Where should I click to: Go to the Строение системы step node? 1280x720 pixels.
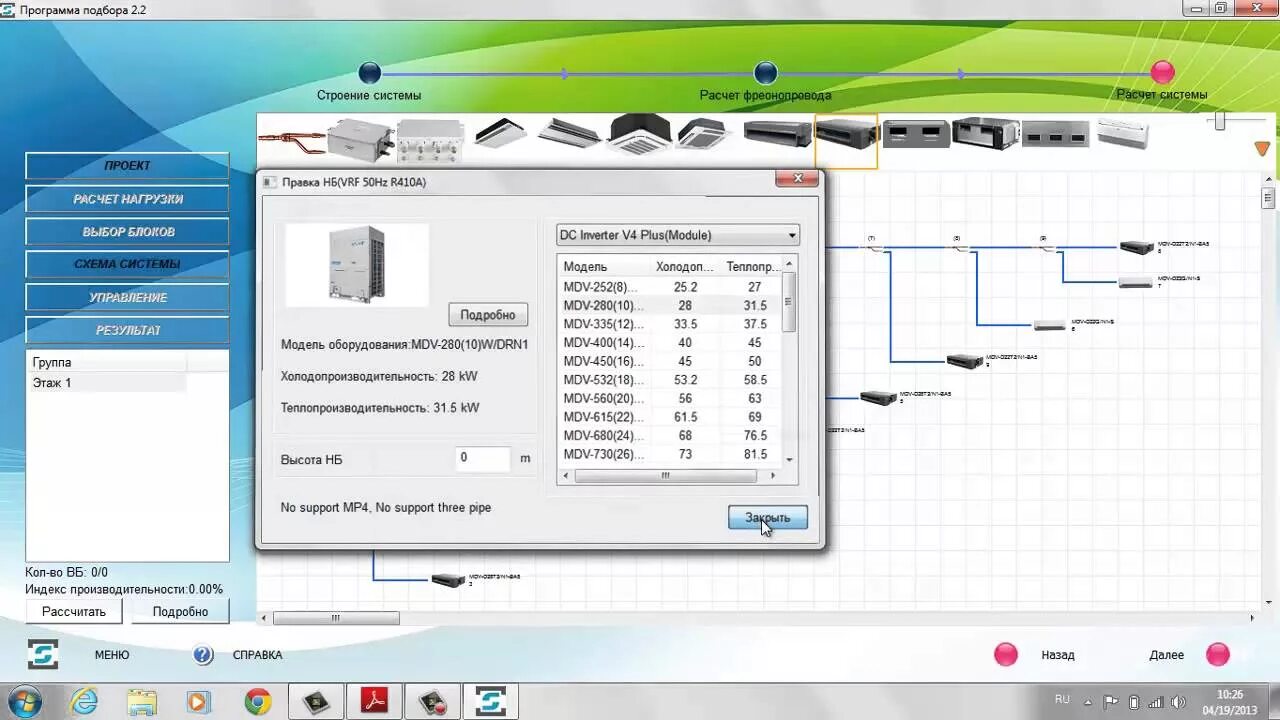[370, 73]
